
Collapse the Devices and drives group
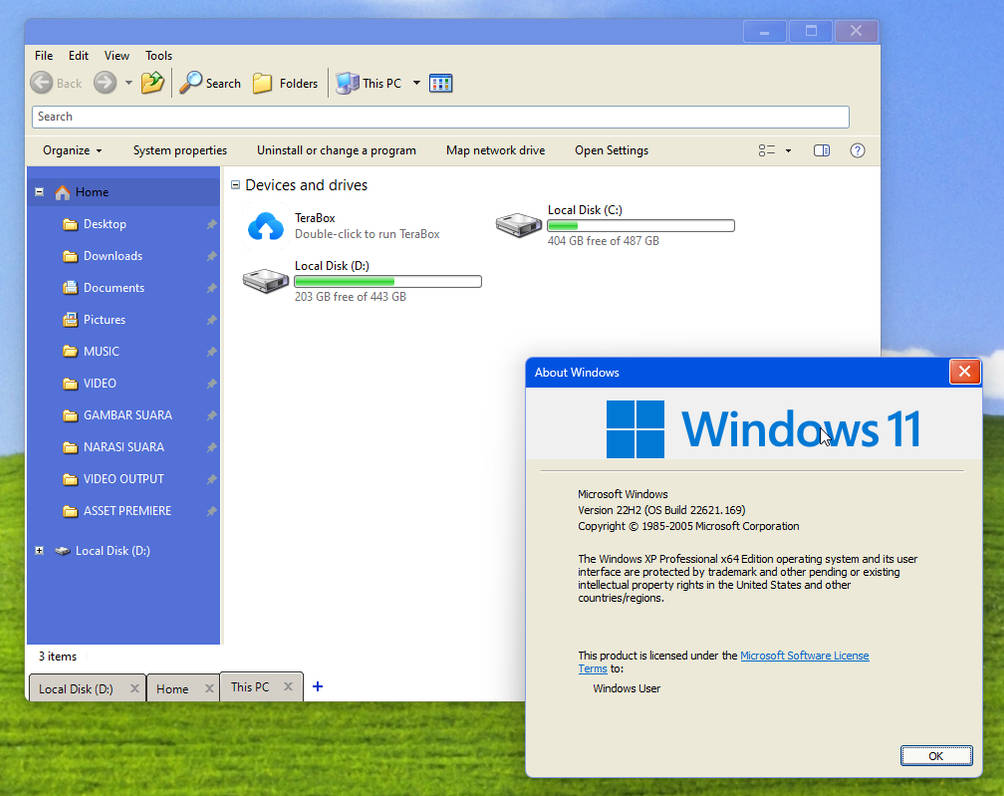pos(235,185)
